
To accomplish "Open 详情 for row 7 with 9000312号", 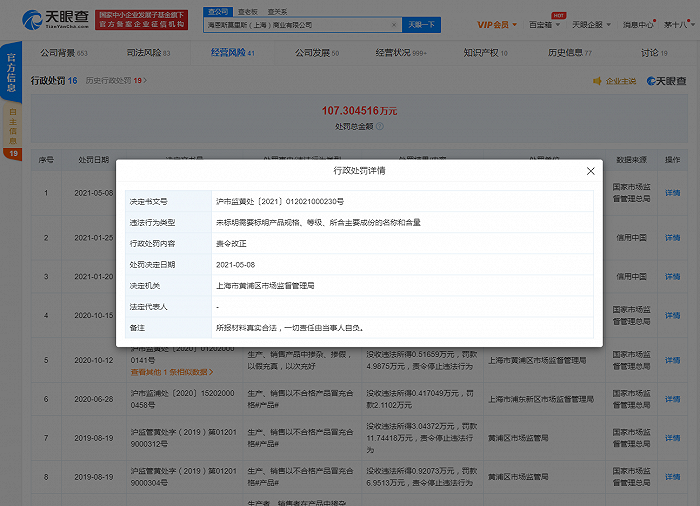I will click(672, 438).
